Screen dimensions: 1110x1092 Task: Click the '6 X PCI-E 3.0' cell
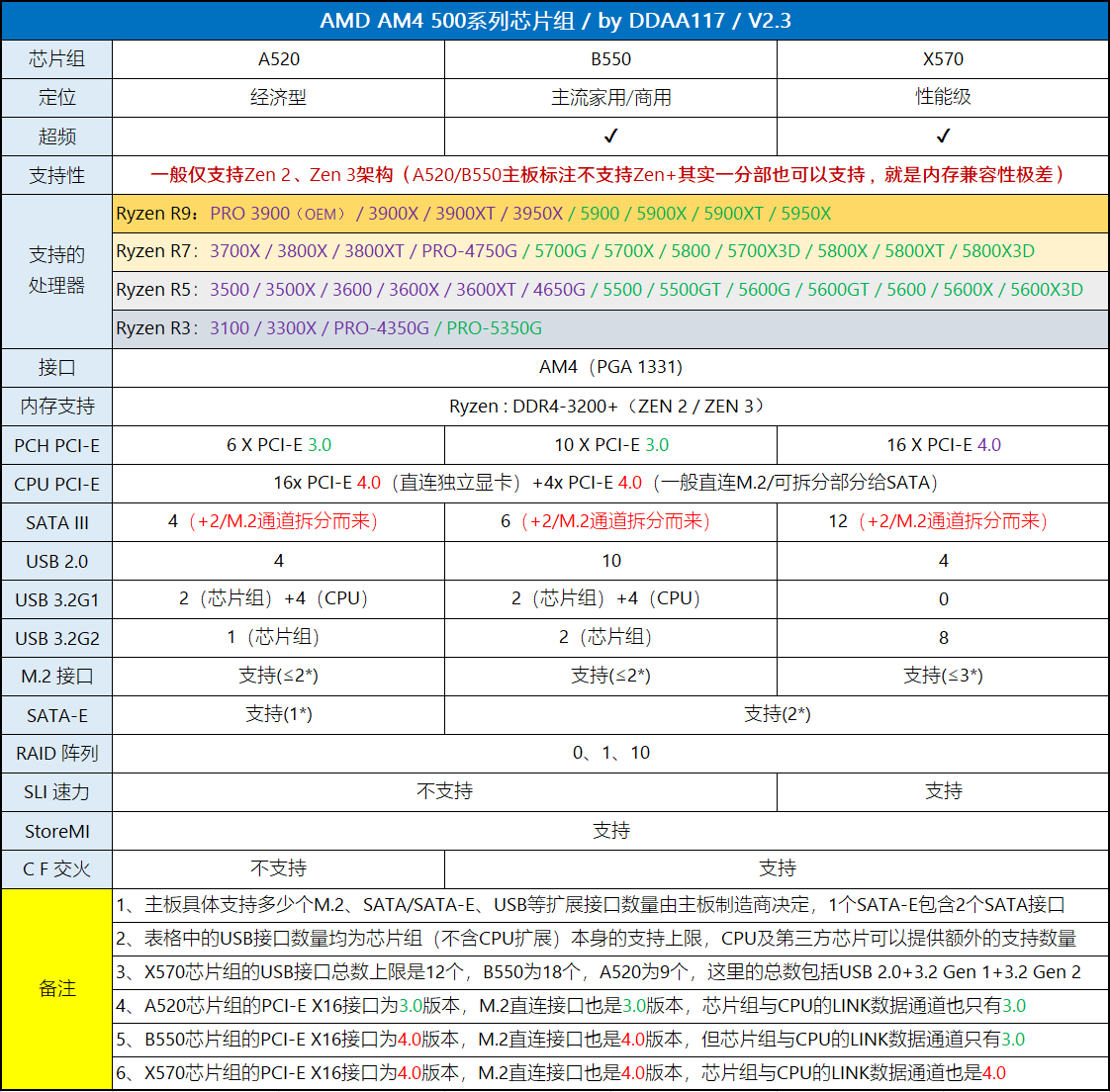pyautogui.click(x=278, y=445)
